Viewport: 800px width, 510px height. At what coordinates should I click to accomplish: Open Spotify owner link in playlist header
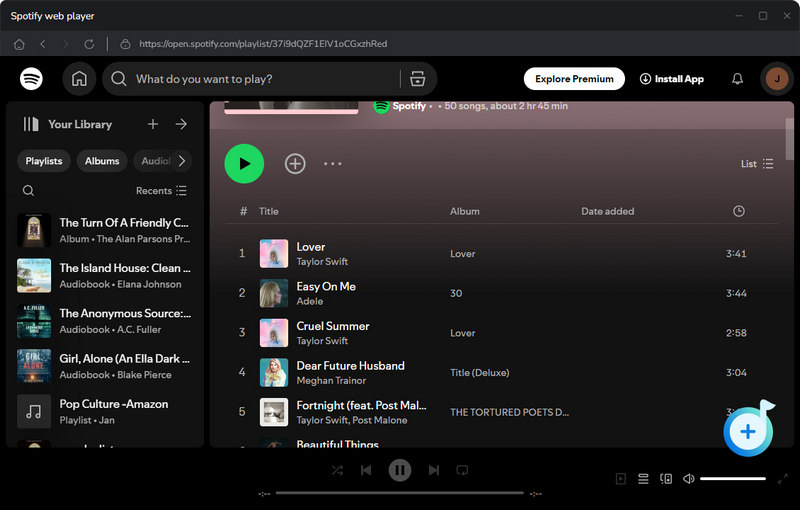[x=409, y=106]
